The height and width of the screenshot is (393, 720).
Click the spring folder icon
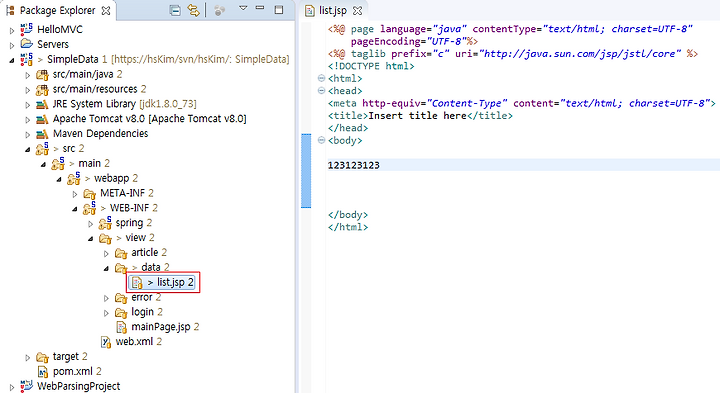[x=105, y=223]
